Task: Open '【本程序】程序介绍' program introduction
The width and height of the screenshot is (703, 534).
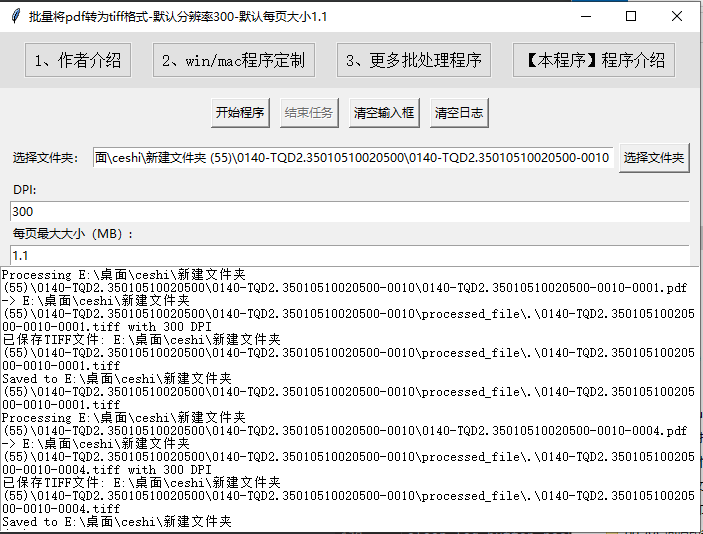Action: coord(594,60)
